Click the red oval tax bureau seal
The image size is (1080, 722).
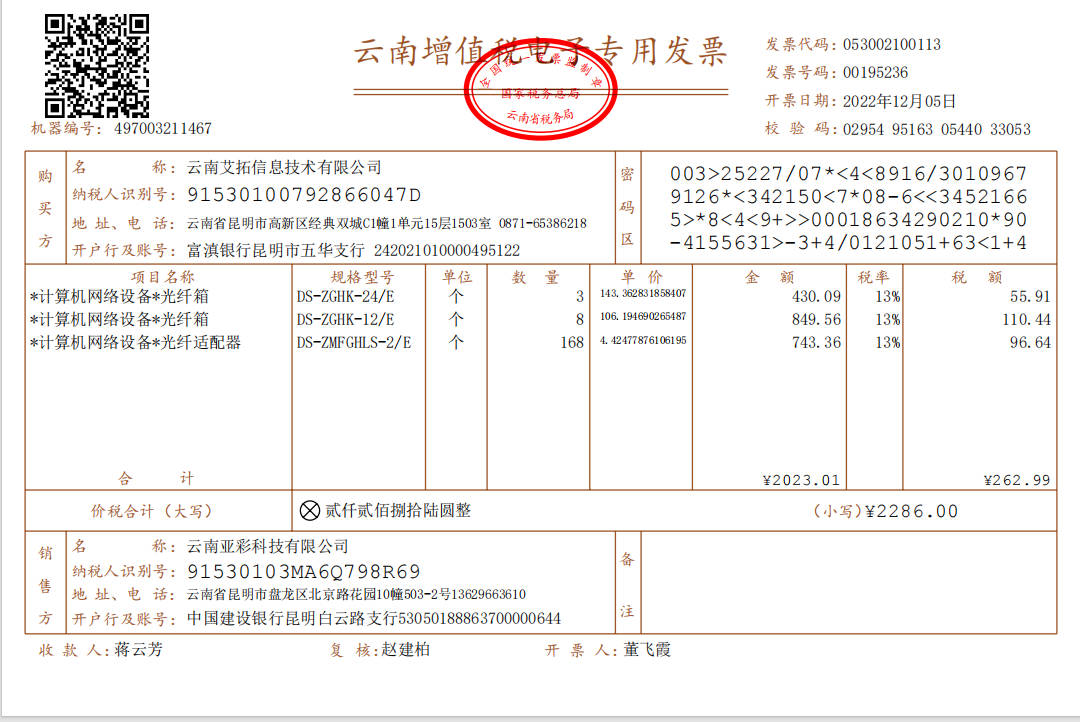(x=540, y=89)
